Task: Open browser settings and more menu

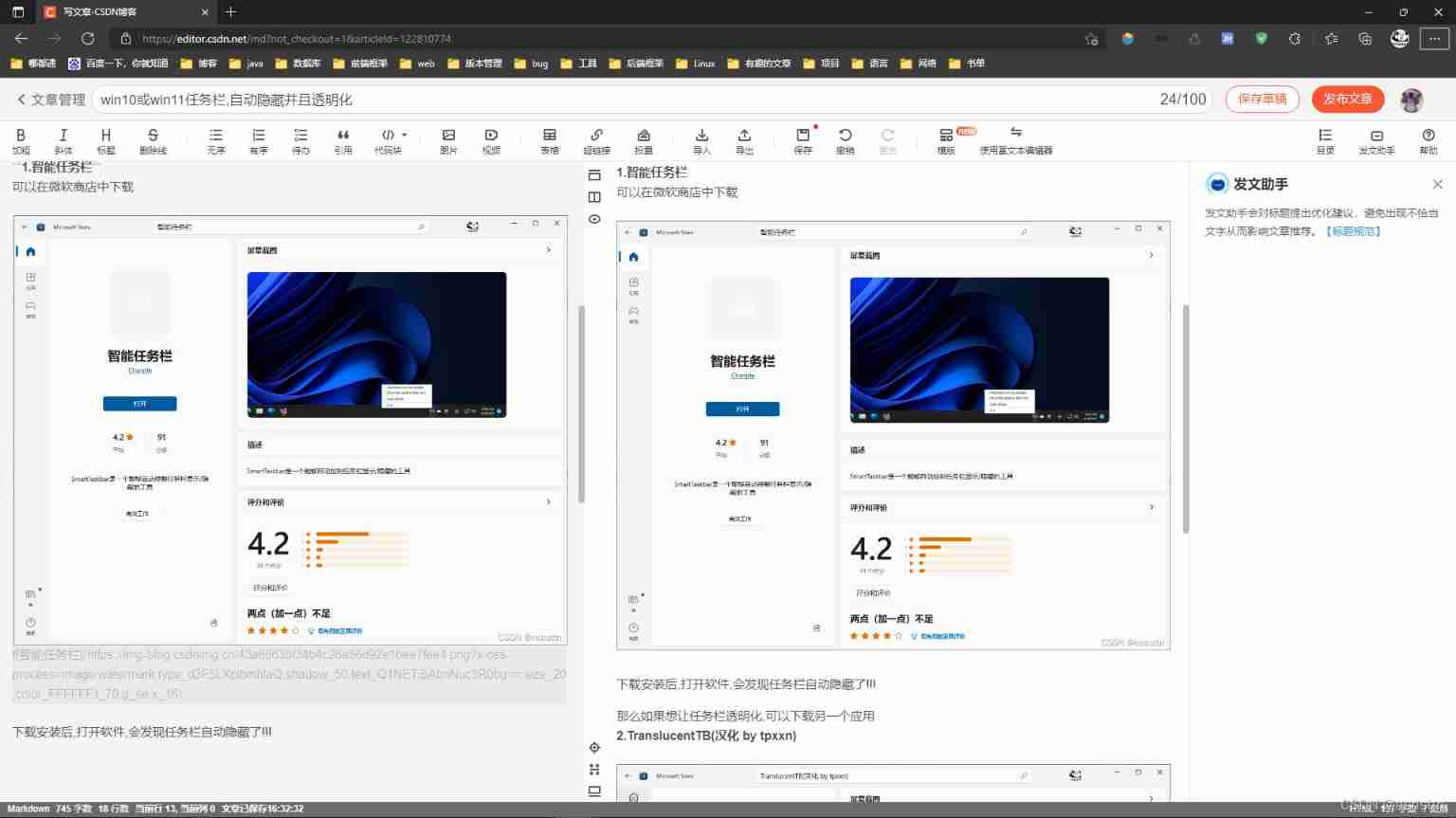Action: click(1434, 39)
